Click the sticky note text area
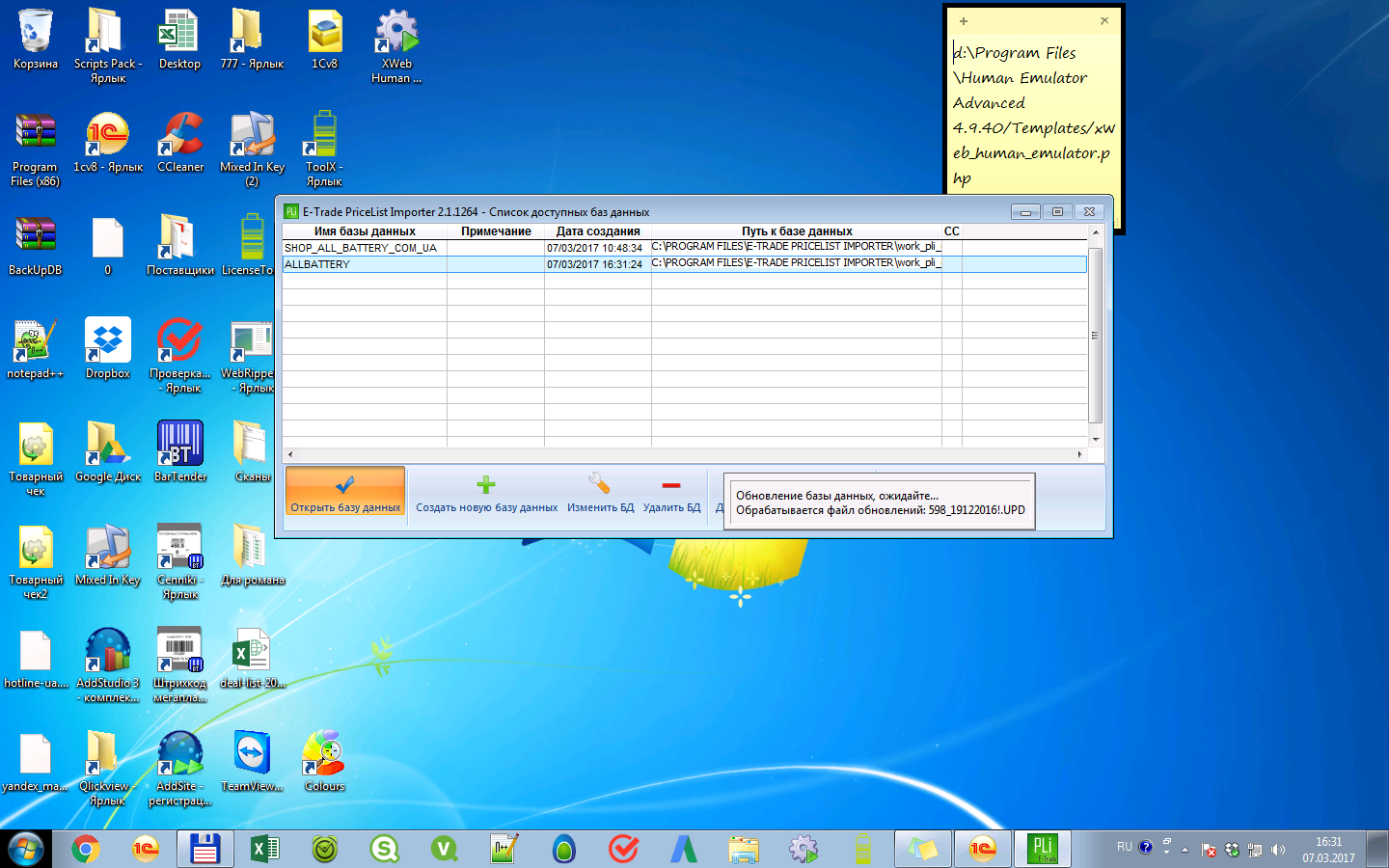 [1033, 114]
